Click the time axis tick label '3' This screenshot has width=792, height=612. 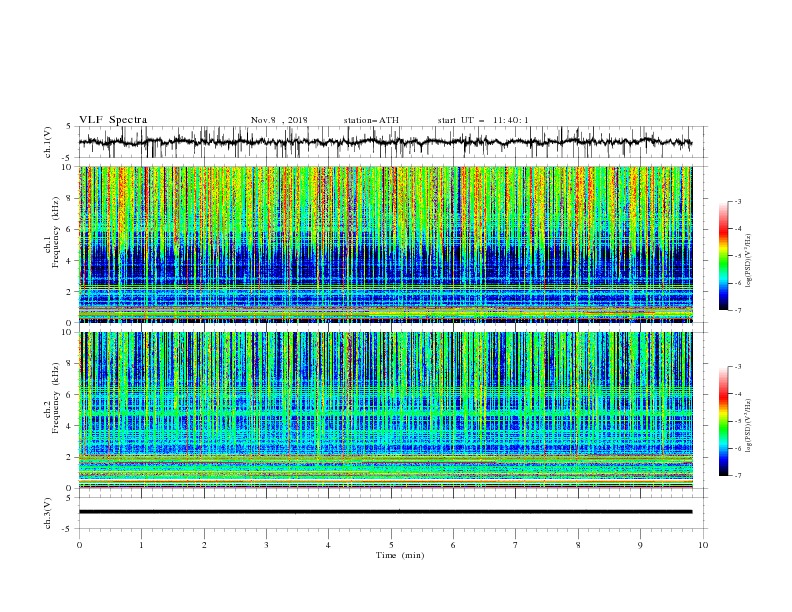pyautogui.click(x=266, y=545)
